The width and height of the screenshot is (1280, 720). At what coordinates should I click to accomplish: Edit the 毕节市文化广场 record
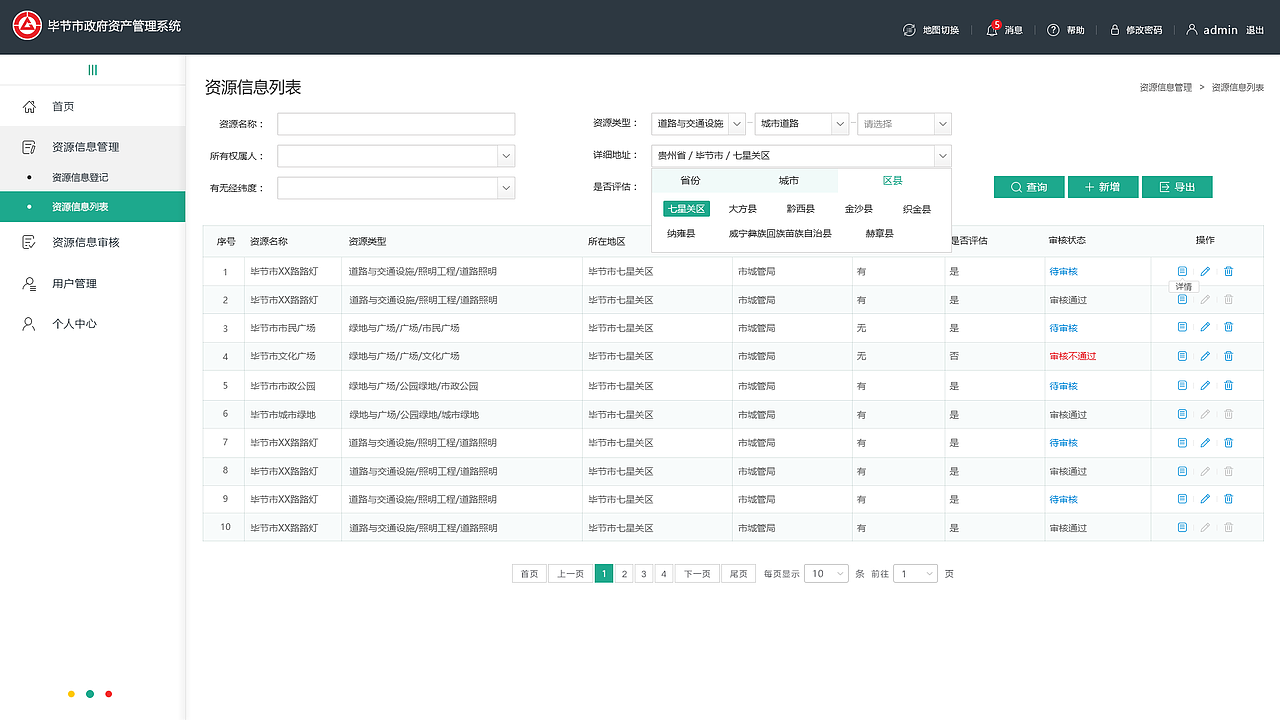pos(1205,356)
